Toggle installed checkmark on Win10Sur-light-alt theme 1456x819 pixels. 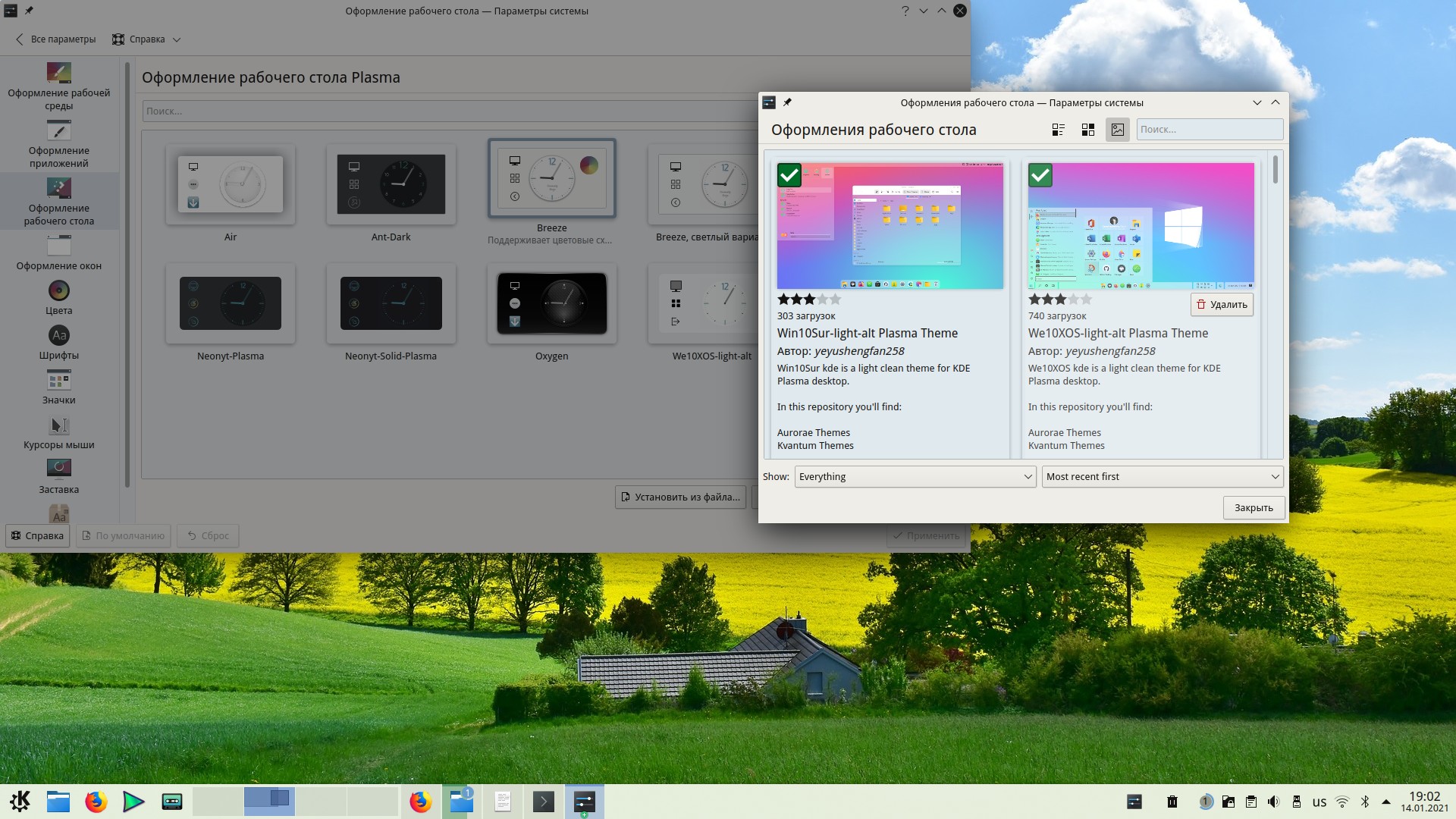[789, 175]
